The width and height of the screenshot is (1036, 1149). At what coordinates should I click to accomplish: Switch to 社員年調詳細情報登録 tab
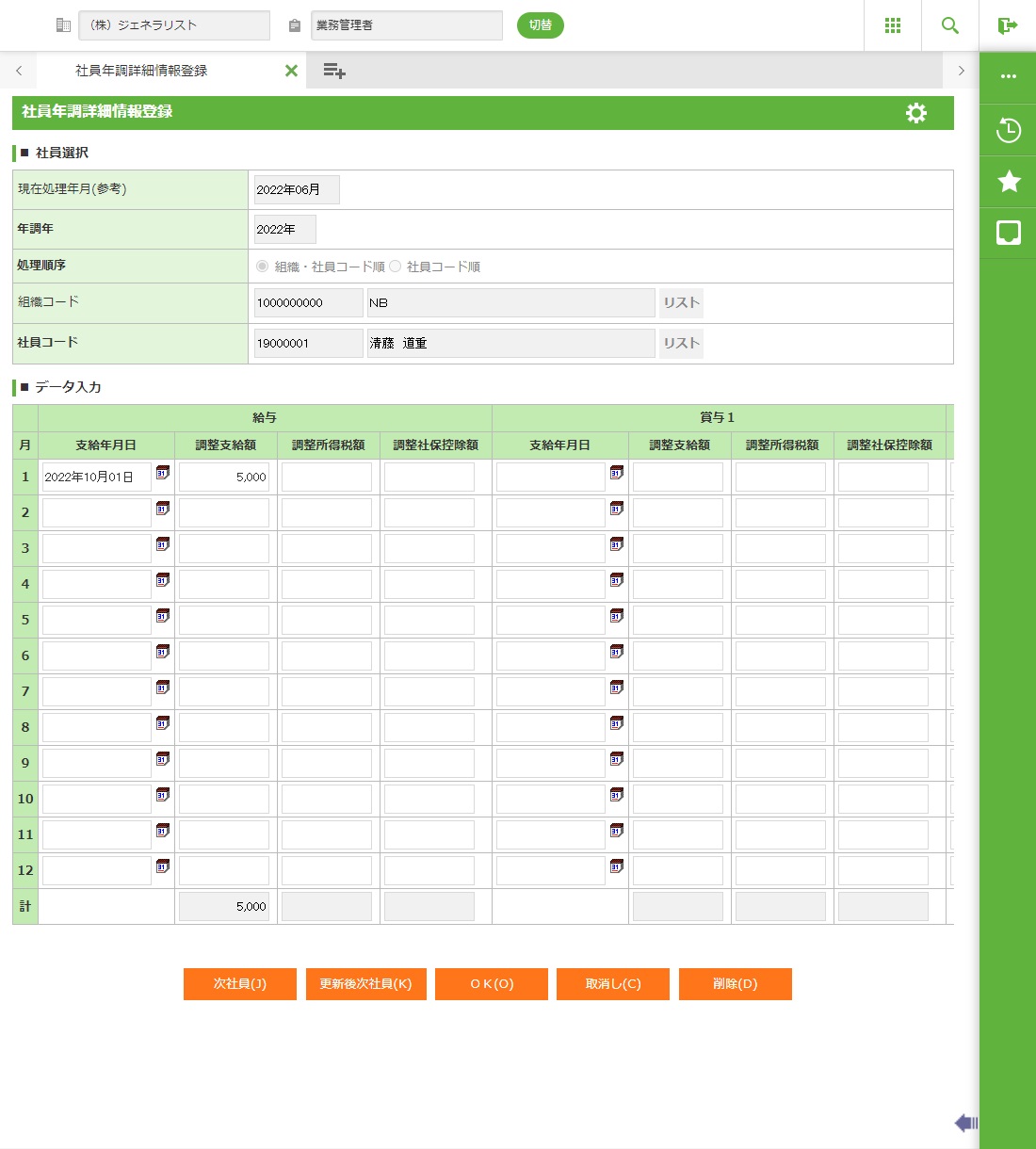[141, 71]
